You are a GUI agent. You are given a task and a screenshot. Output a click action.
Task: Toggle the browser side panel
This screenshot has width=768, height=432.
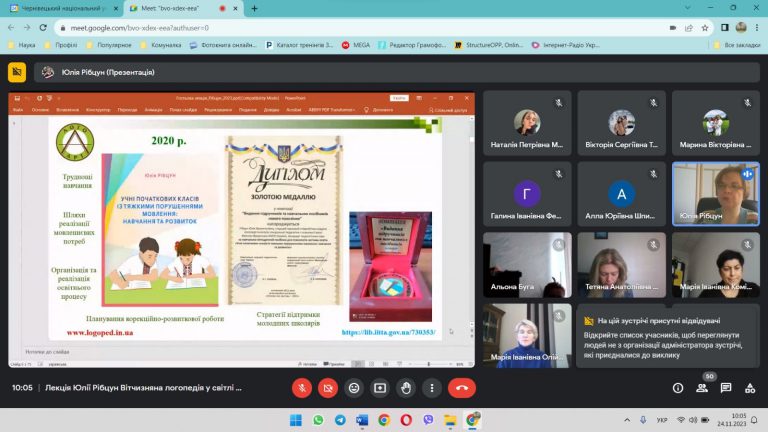[x=725, y=28]
